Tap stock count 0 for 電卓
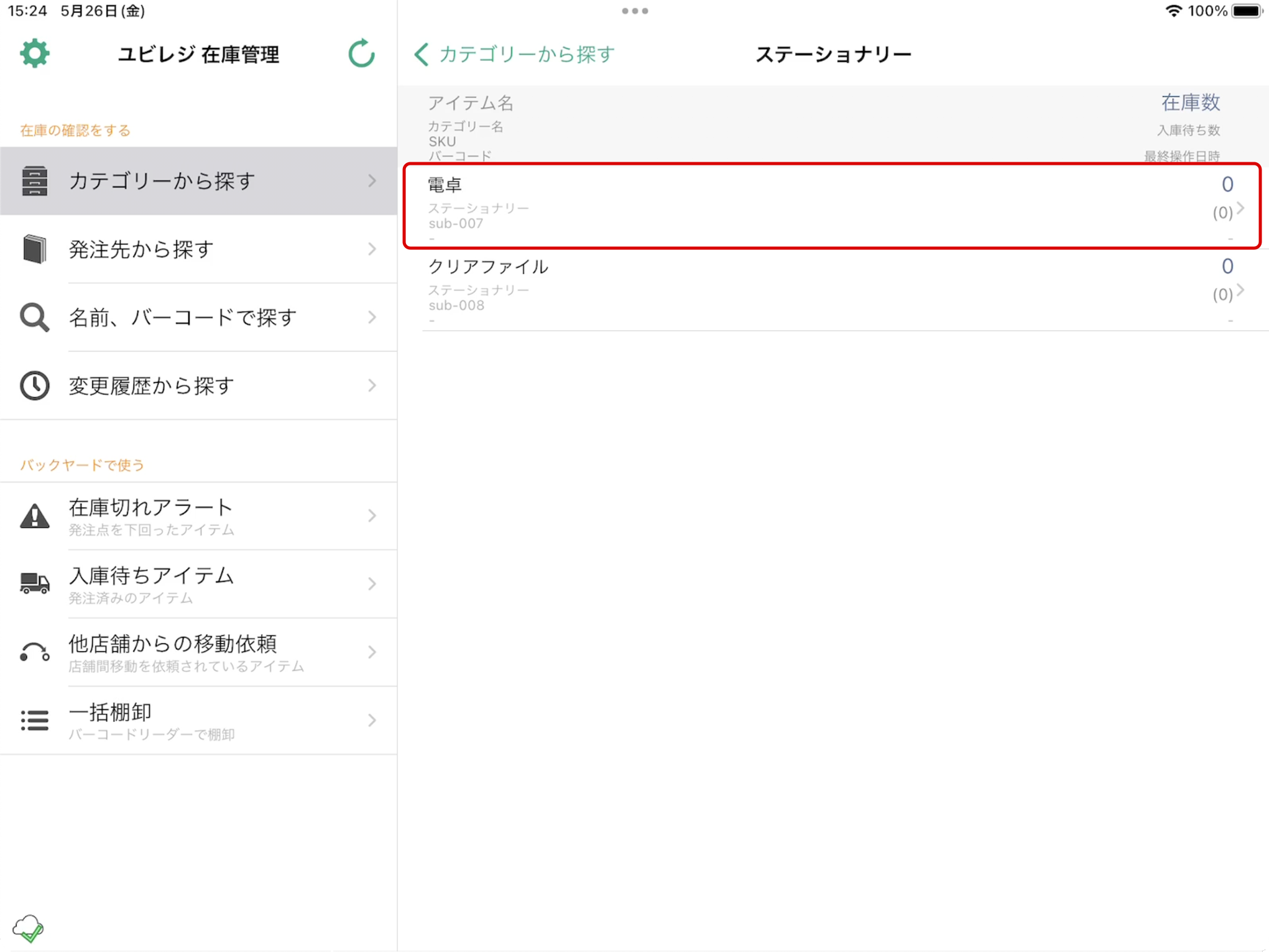The width and height of the screenshot is (1269, 952). pos(1227,184)
